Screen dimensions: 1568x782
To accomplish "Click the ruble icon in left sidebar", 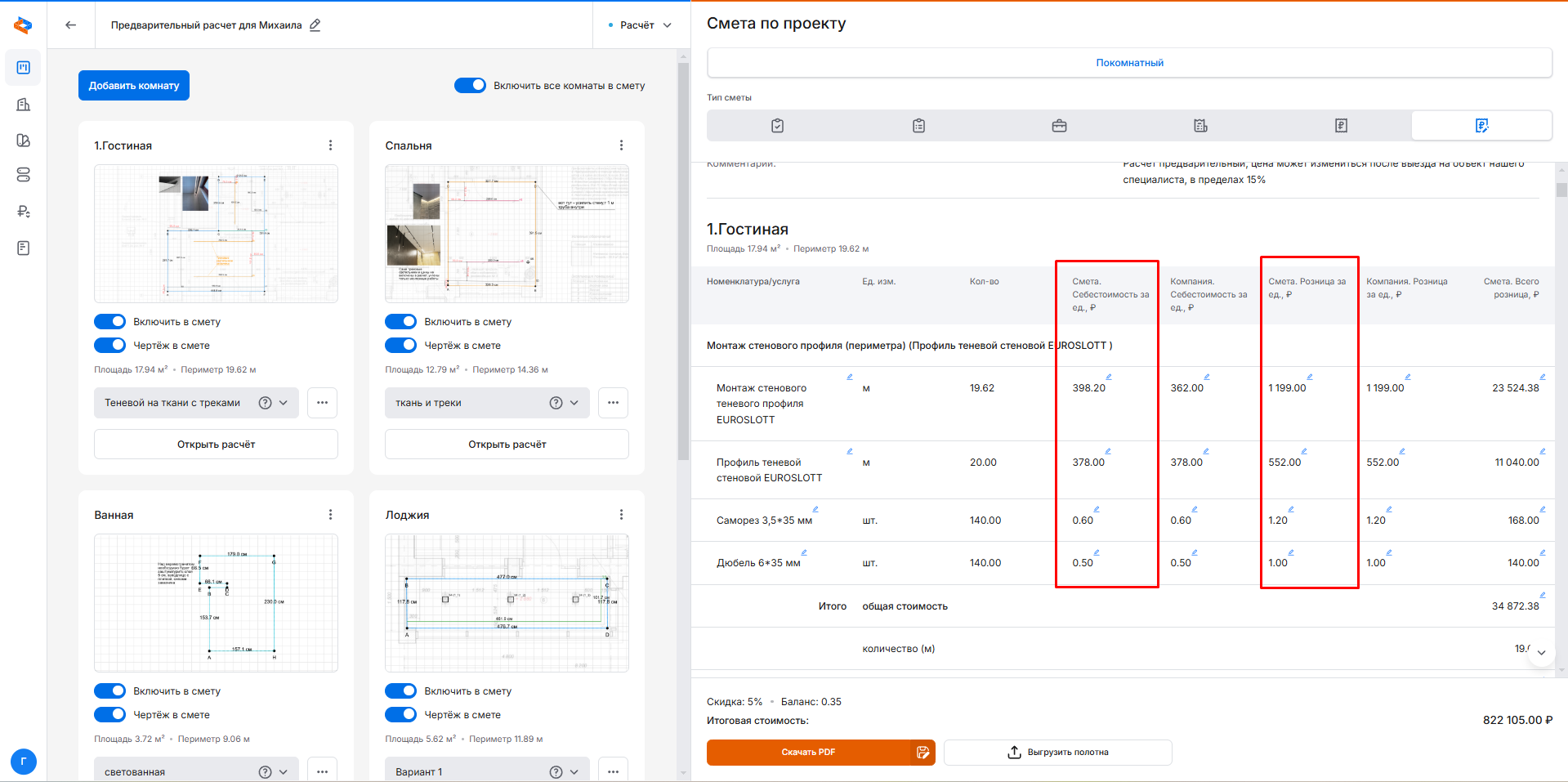I will (24, 212).
